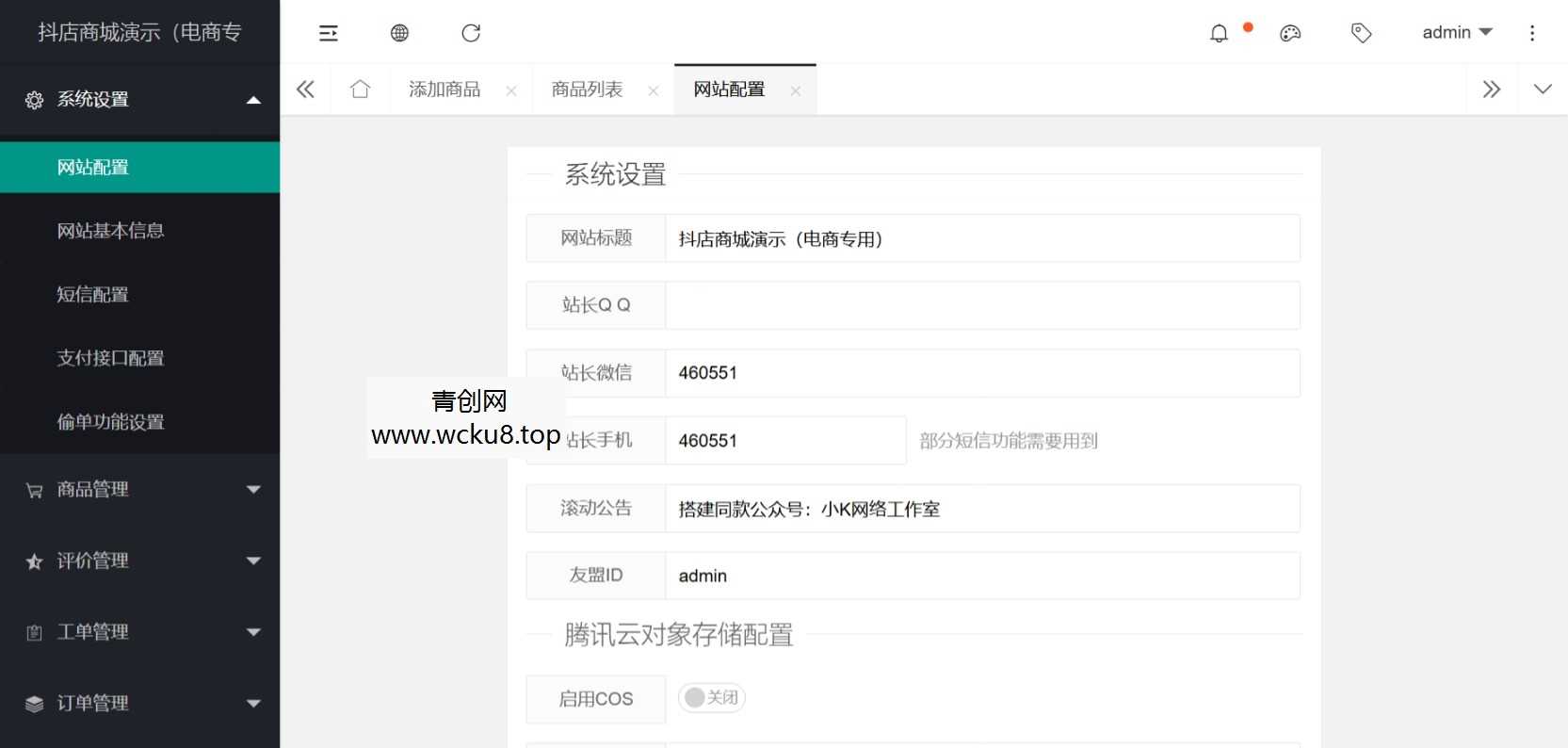Expand the 订单管理 sidebar menu
The height and width of the screenshot is (748, 1568).
tap(139, 704)
